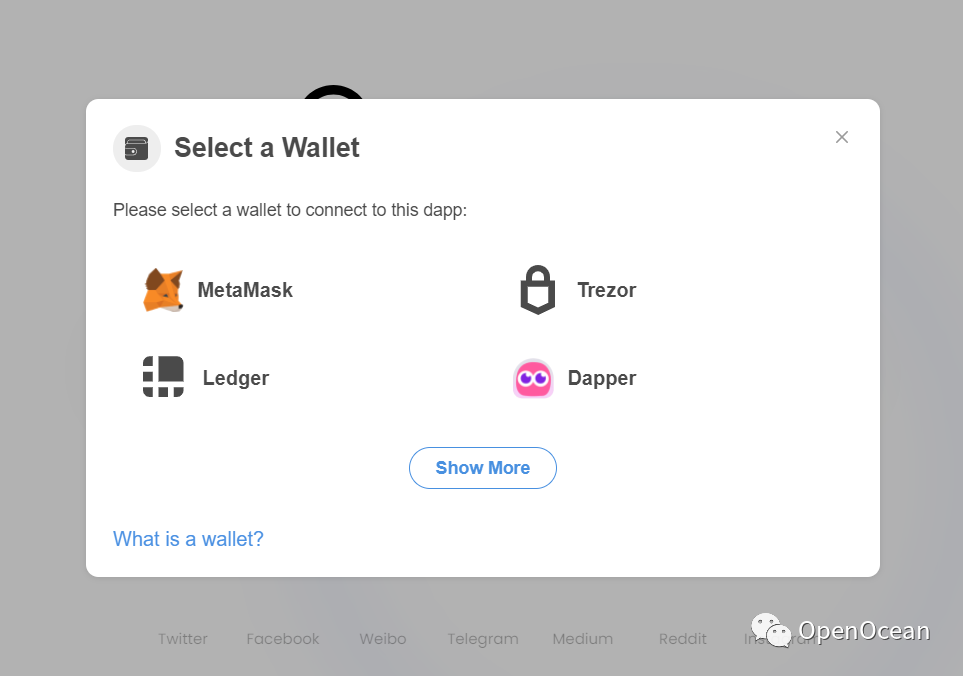Image resolution: width=963 pixels, height=676 pixels.
Task: Click the Telegram footer item
Action: [483, 638]
